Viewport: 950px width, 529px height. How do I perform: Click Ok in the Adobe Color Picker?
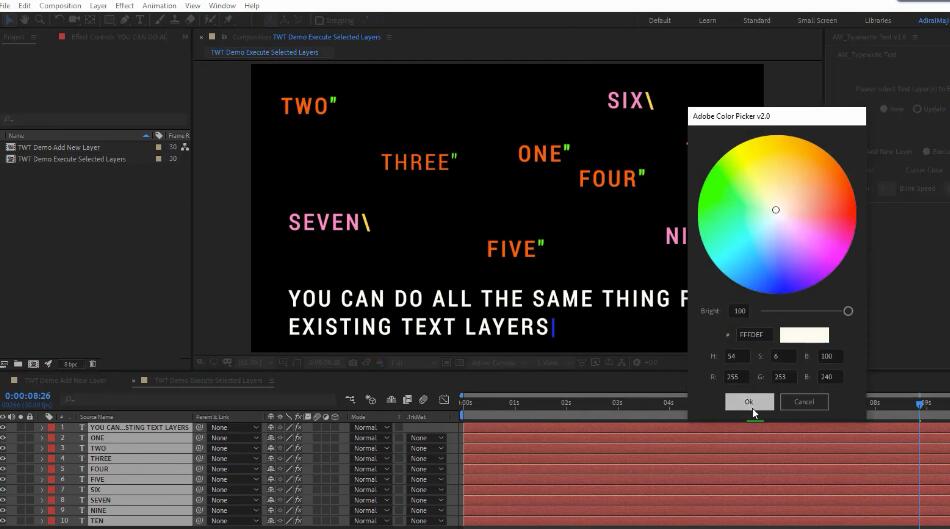coord(749,402)
